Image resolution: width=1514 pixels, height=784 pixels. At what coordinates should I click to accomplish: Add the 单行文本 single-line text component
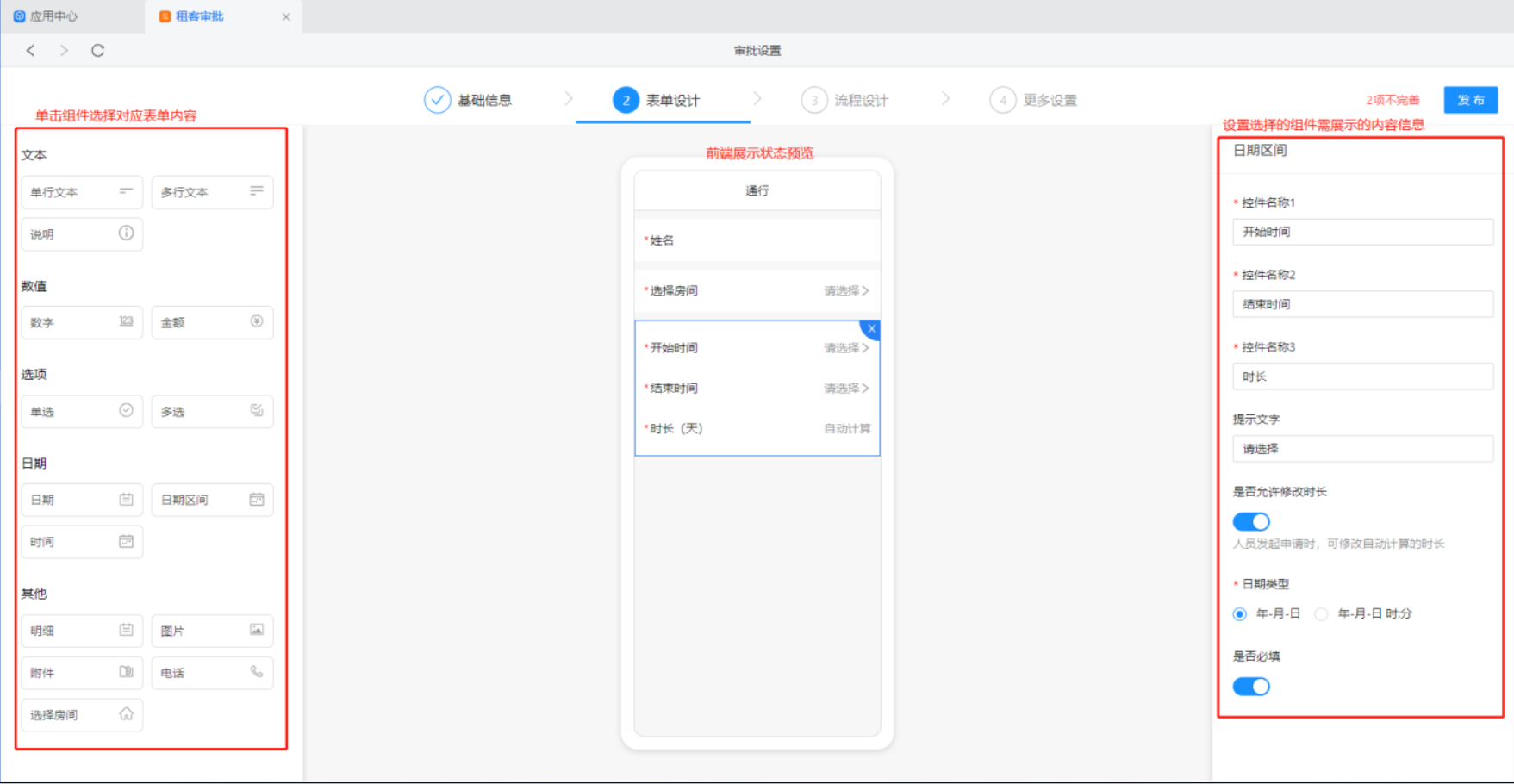pos(82,192)
